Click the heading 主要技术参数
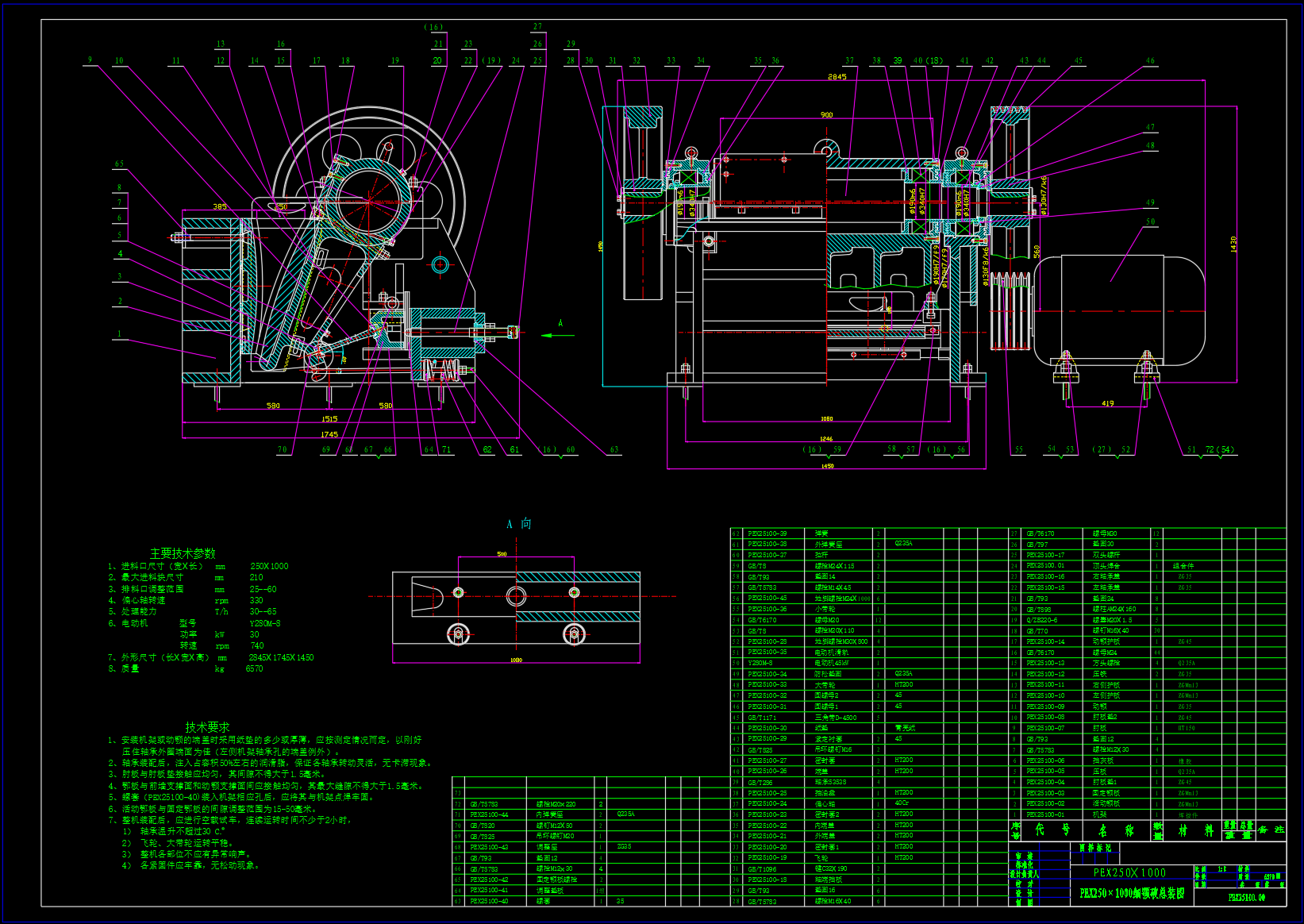This screenshot has height=924, width=1304. tap(183, 552)
